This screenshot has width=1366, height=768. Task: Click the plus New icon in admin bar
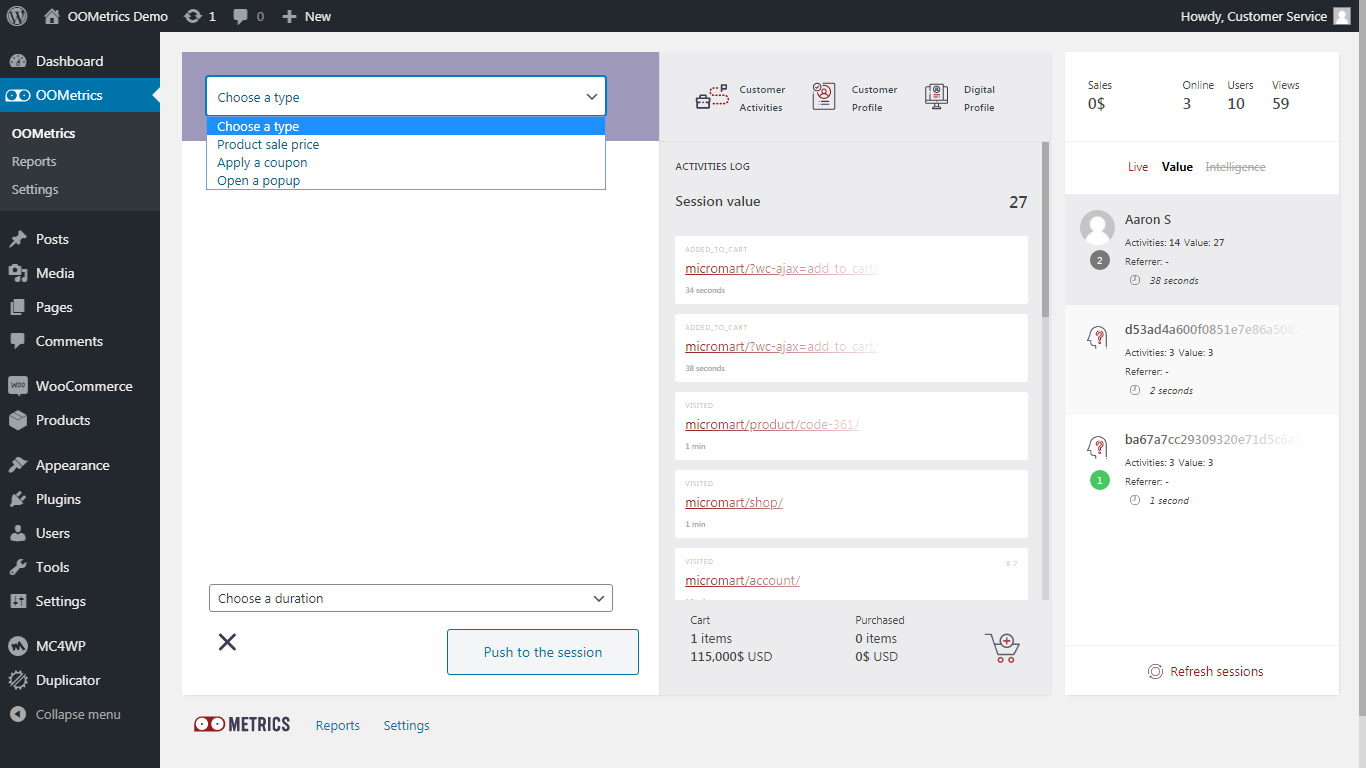click(289, 16)
